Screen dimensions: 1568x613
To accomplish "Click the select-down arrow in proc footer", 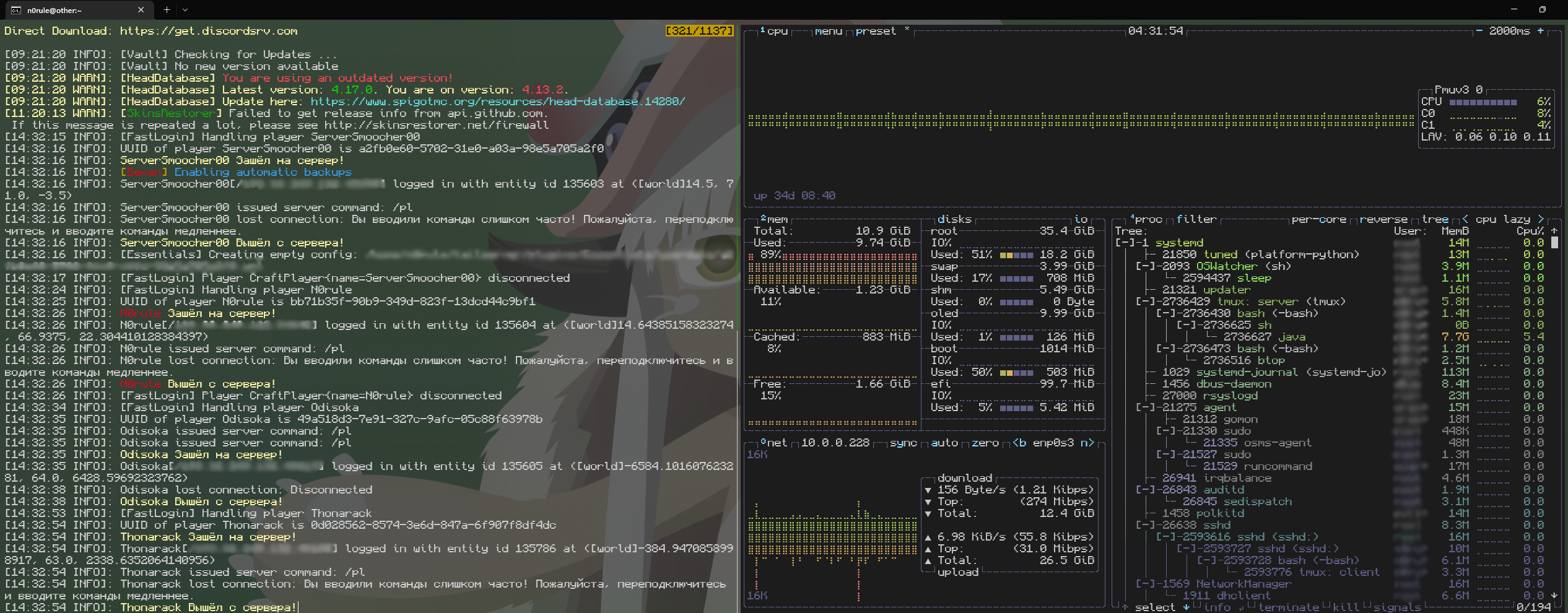I will click(x=1187, y=607).
